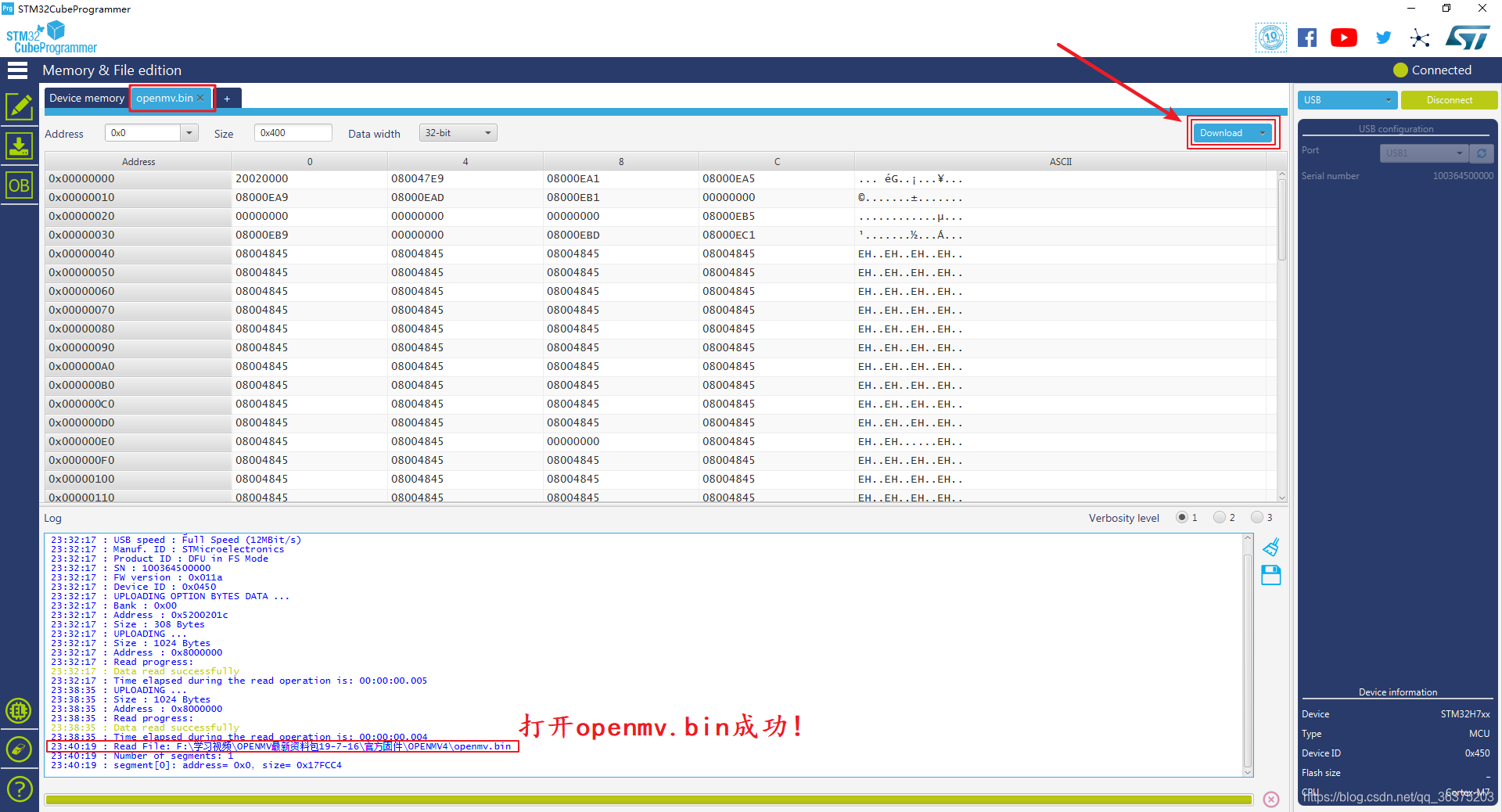
Task: Select the Memory & File edition pencil icon
Action: click(20, 106)
